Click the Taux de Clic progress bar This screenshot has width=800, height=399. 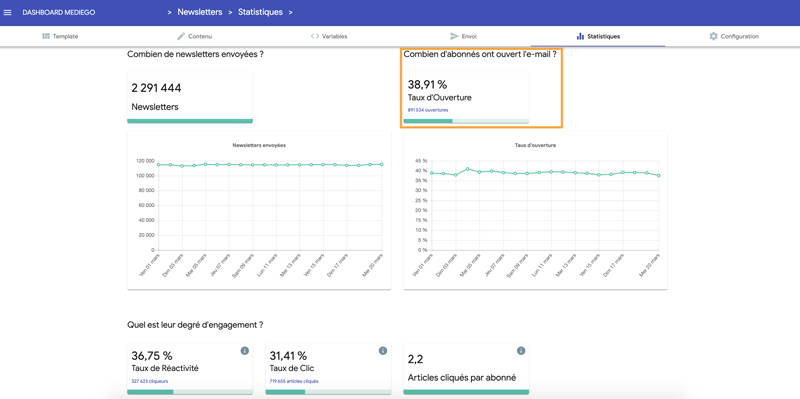coord(329,392)
